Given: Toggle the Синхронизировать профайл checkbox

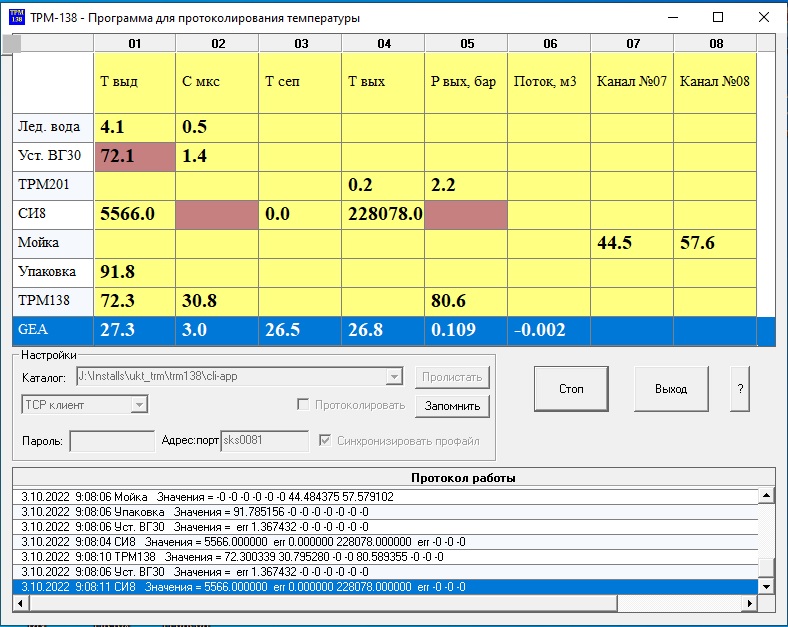Looking at the screenshot, I should (x=324, y=441).
